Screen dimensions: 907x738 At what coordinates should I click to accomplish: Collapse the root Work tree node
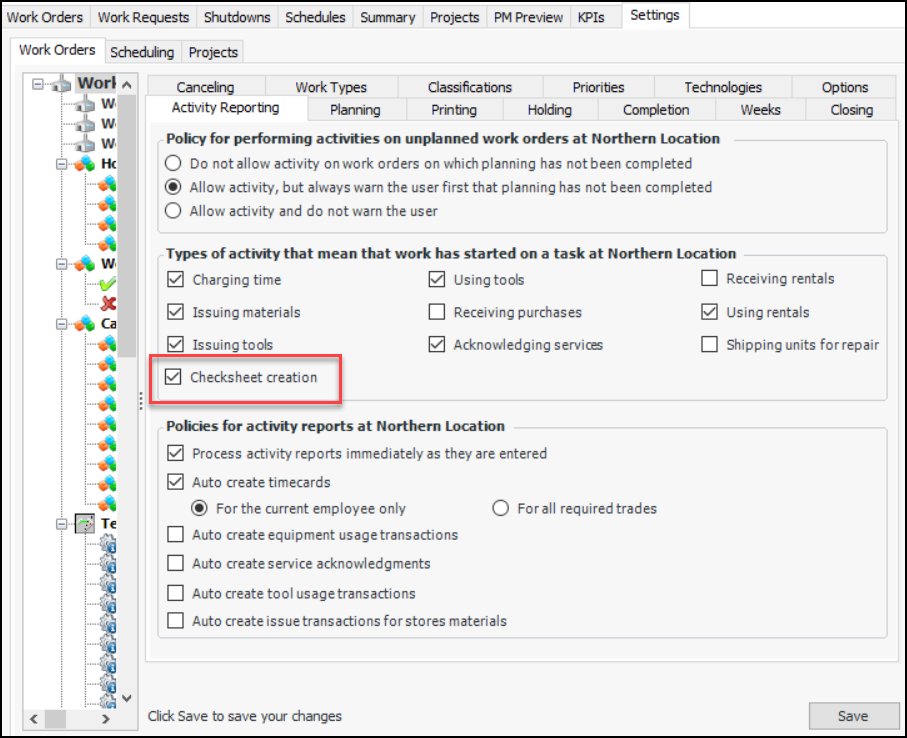click(38, 84)
